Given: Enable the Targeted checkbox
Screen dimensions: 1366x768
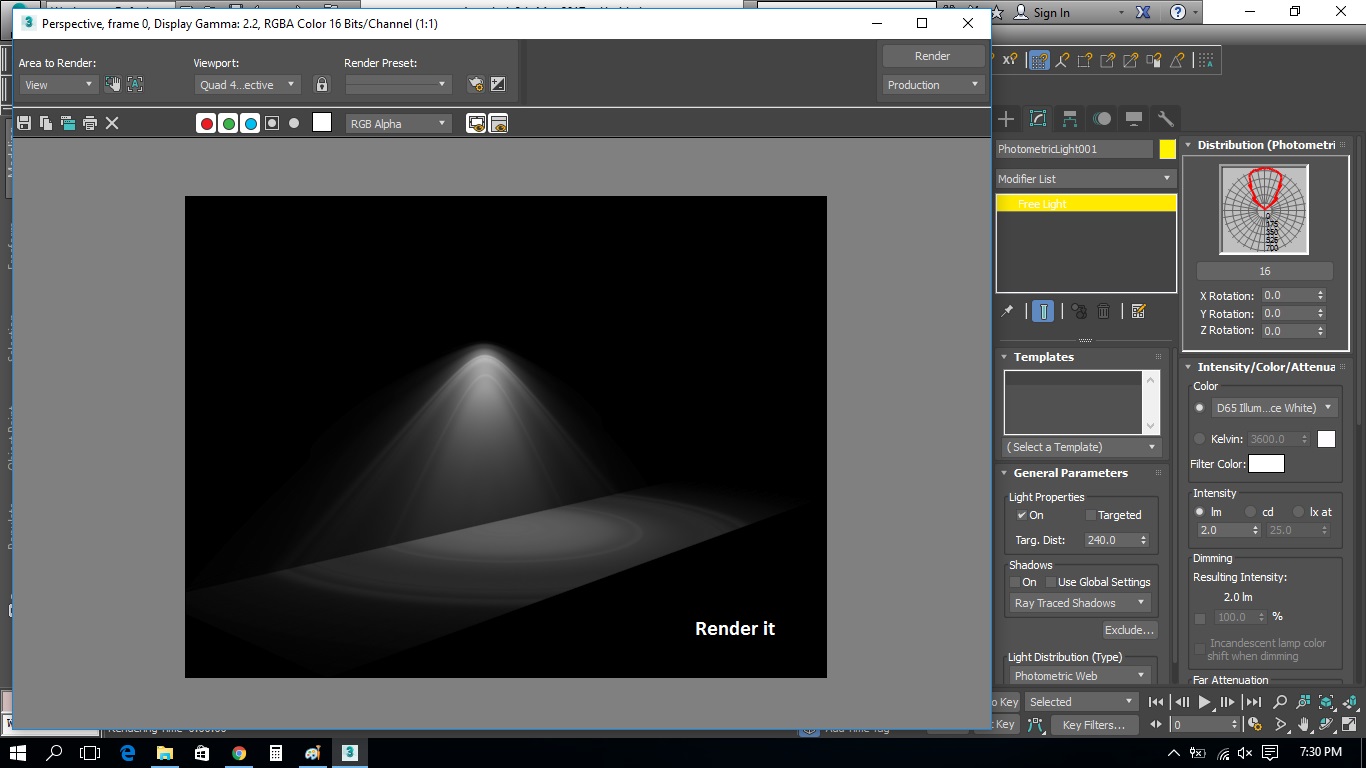Looking at the screenshot, I should (x=1091, y=515).
